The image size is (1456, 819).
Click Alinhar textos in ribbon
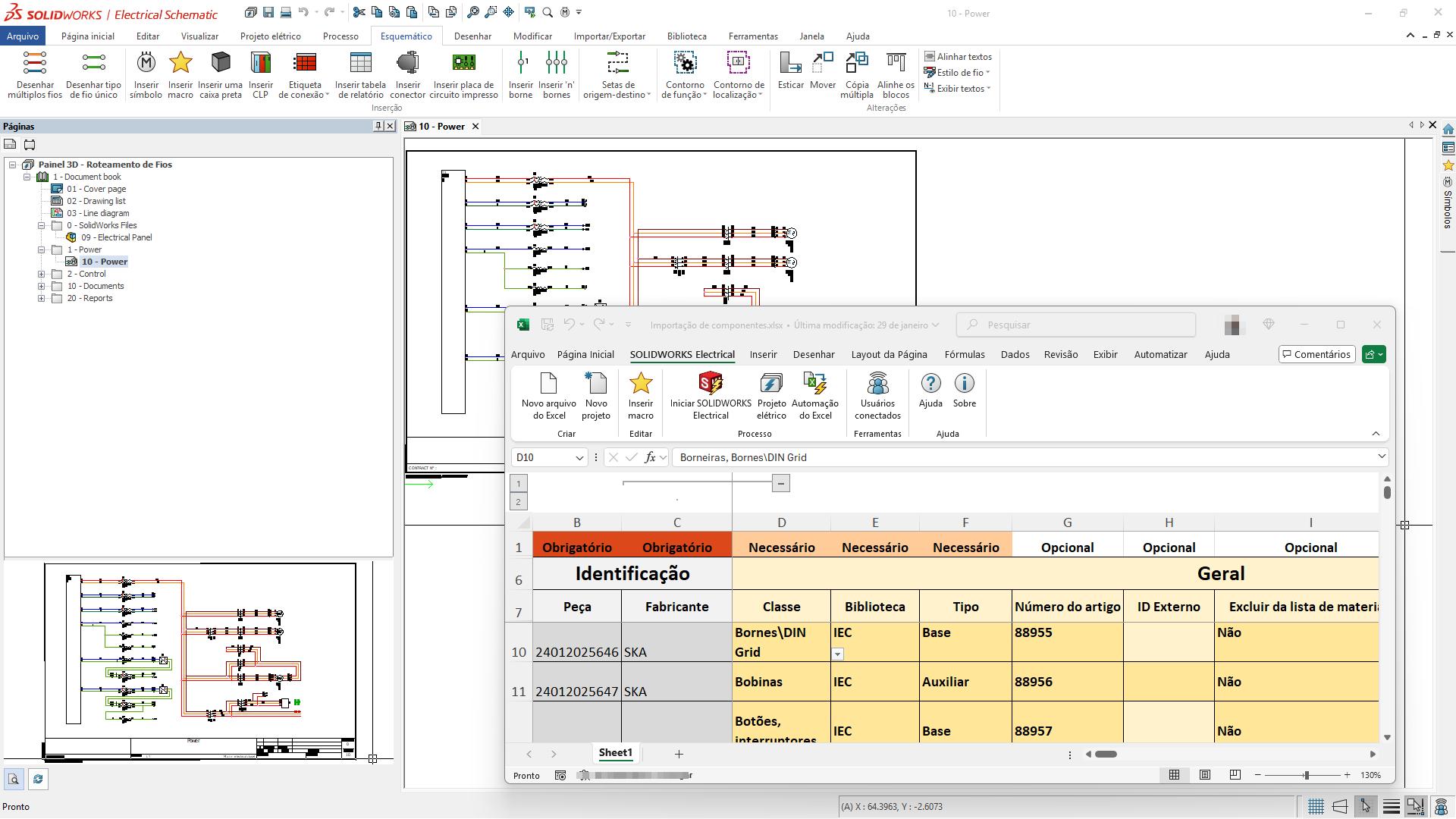(958, 57)
